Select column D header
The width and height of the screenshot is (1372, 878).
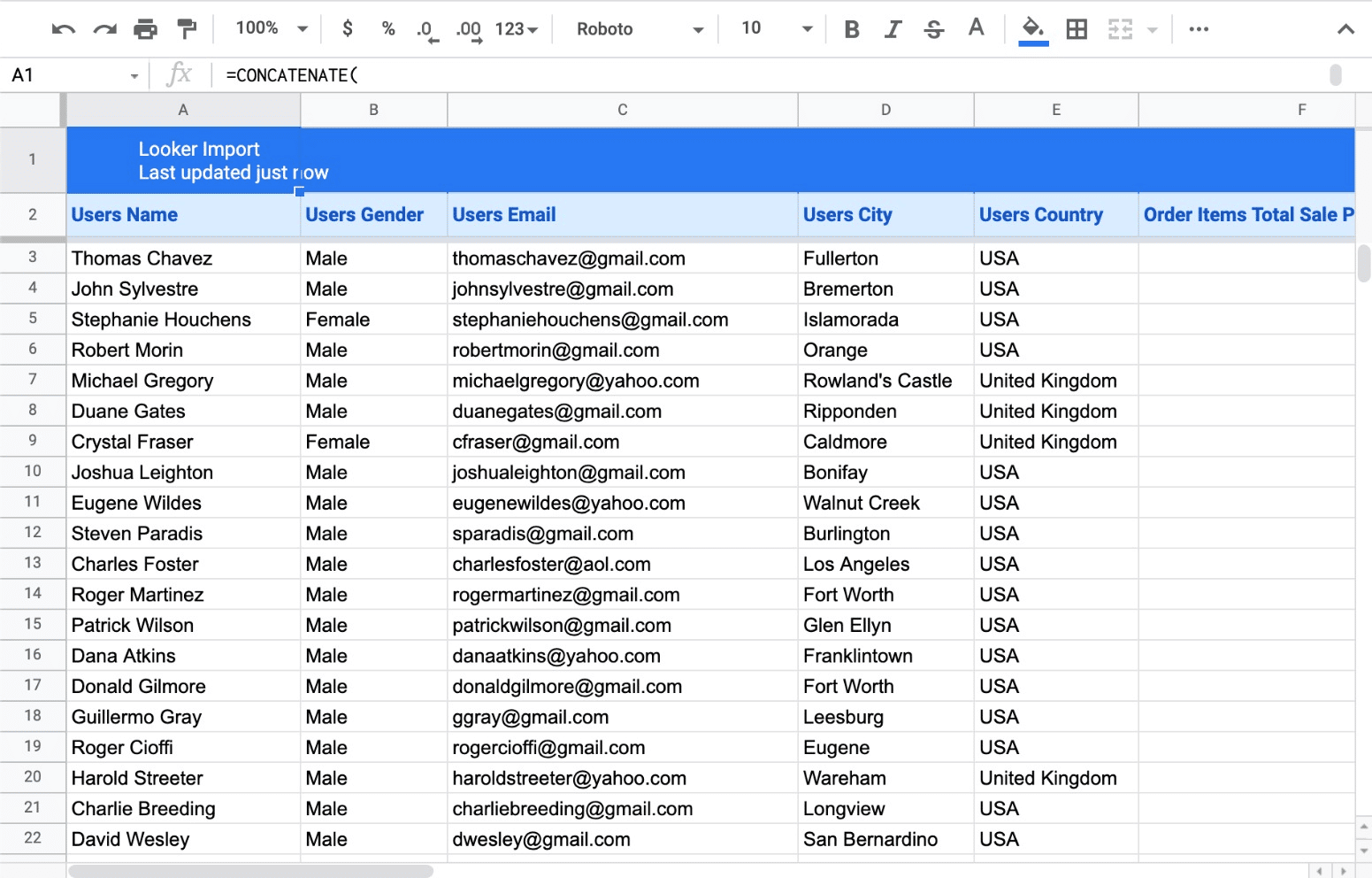click(885, 110)
